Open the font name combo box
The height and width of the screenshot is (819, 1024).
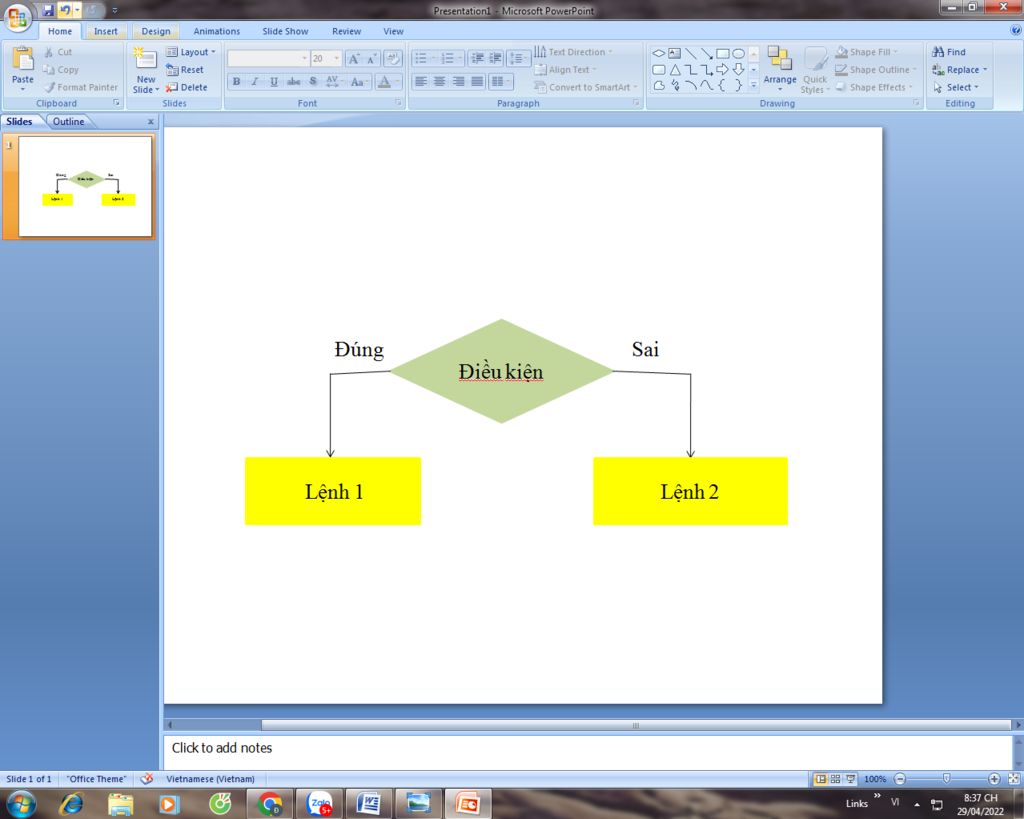tap(268, 59)
